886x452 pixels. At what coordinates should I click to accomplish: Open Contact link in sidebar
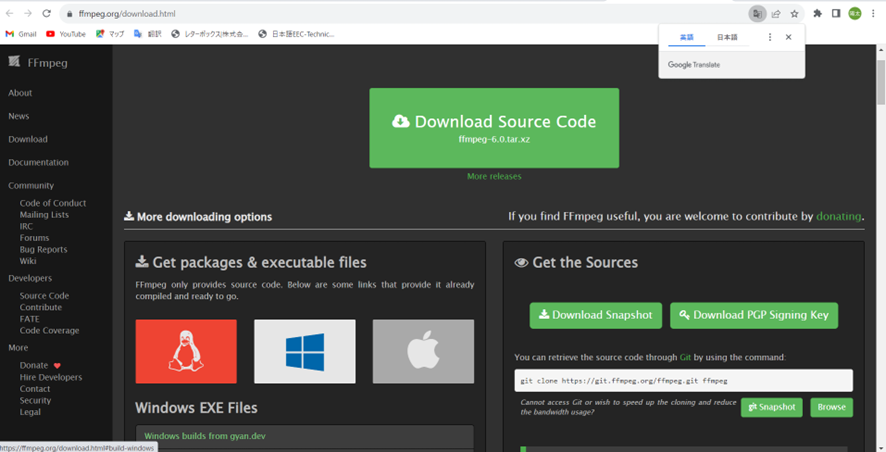(35, 389)
